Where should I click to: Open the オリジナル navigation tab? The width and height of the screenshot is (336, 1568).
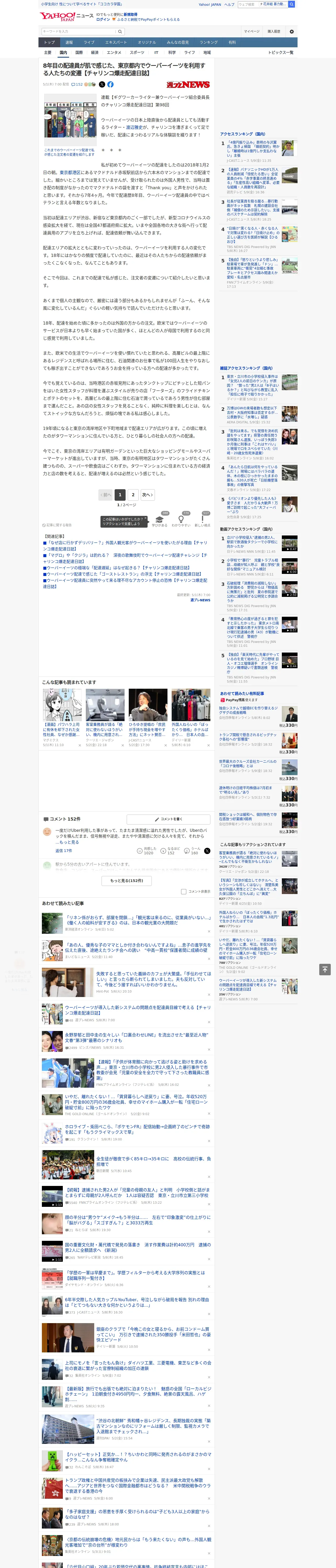[147, 43]
